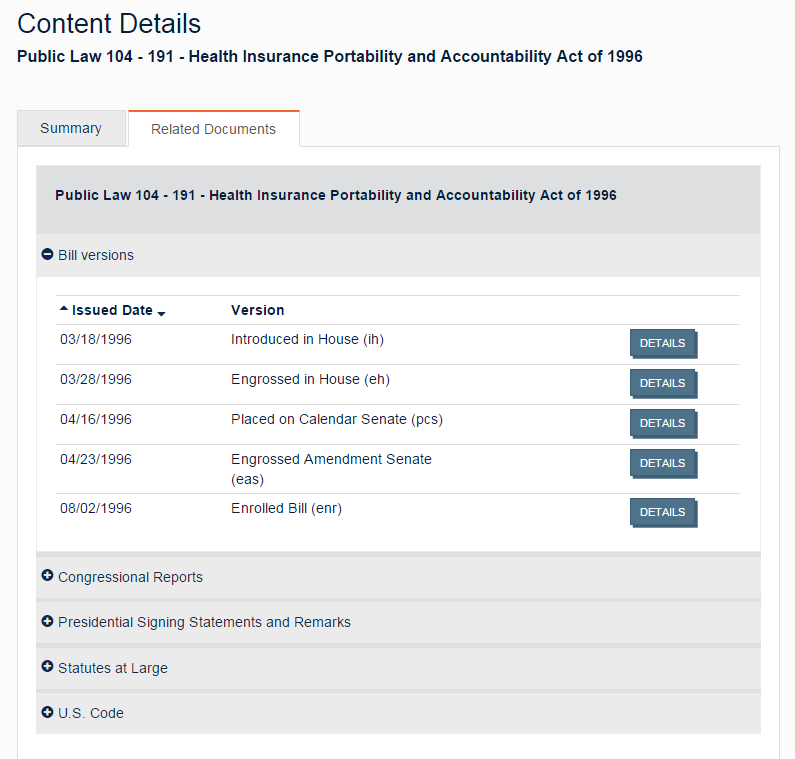Click the U.S. Code plus icon
Viewport: 795px width, 759px height.
47,712
